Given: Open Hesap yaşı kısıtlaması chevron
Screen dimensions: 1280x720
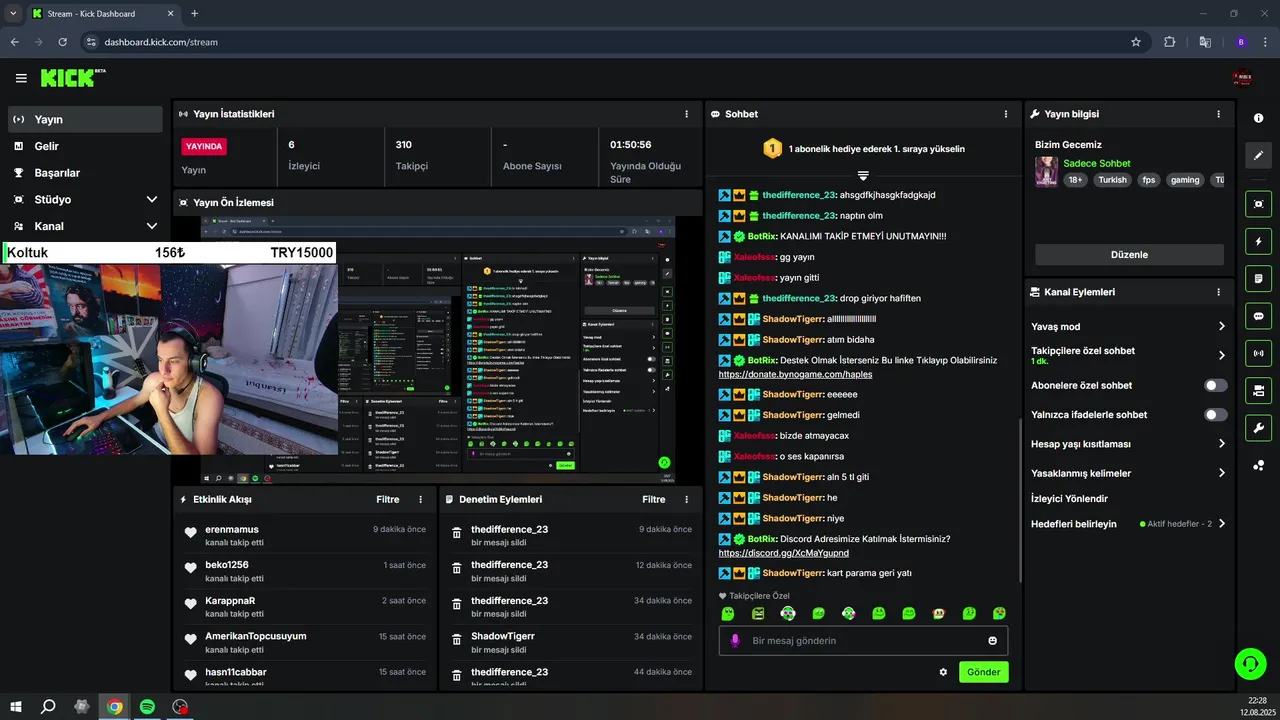Looking at the screenshot, I should (1222, 444).
